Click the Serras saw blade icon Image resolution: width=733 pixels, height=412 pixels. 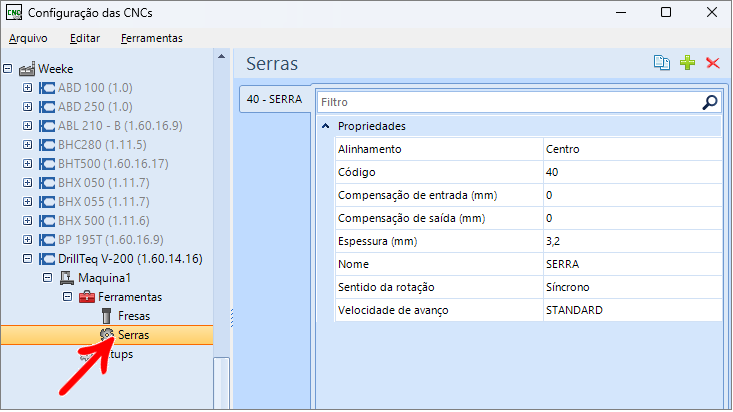tap(107, 335)
